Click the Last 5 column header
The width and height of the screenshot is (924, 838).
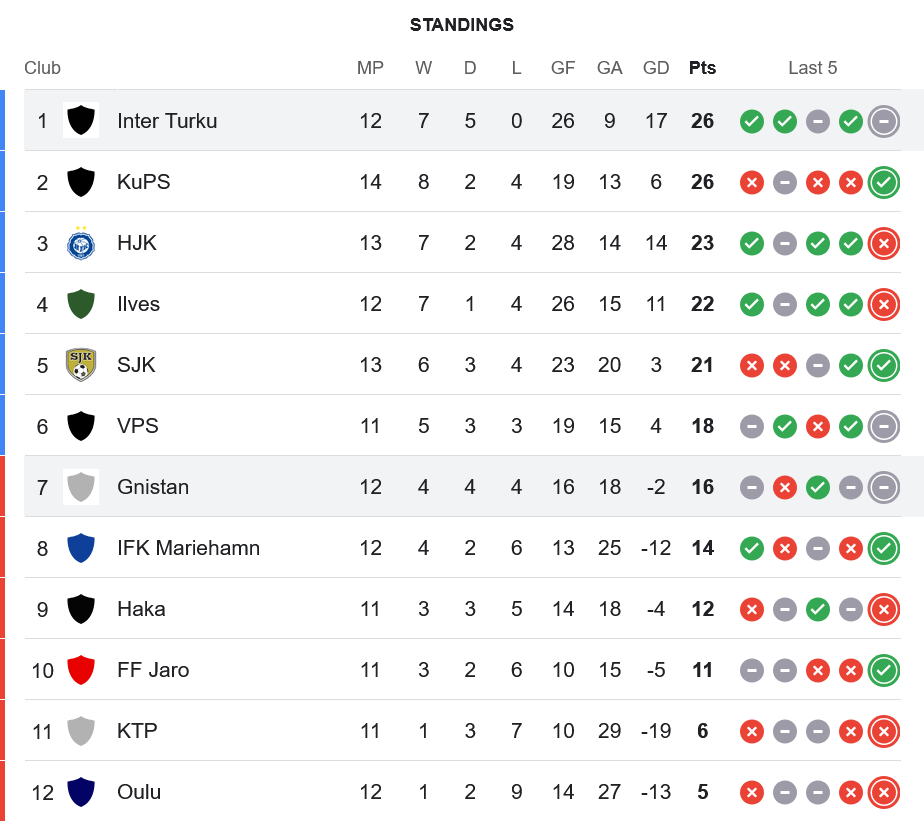pos(812,68)
